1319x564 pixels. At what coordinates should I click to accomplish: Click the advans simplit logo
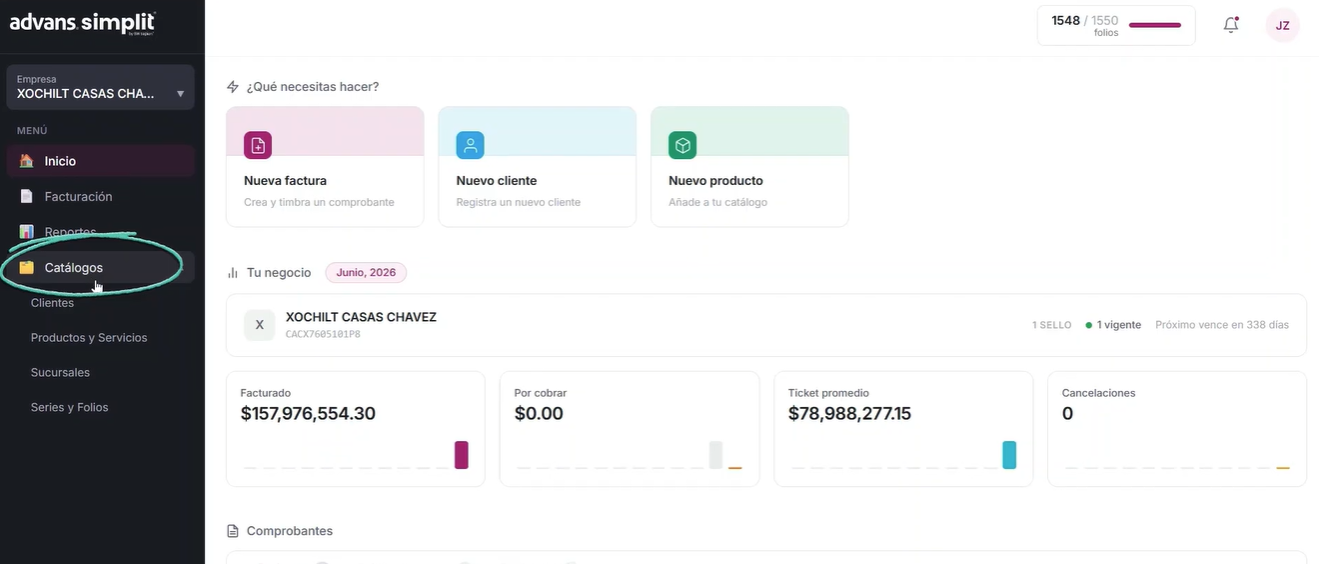[x=82, y=23]
